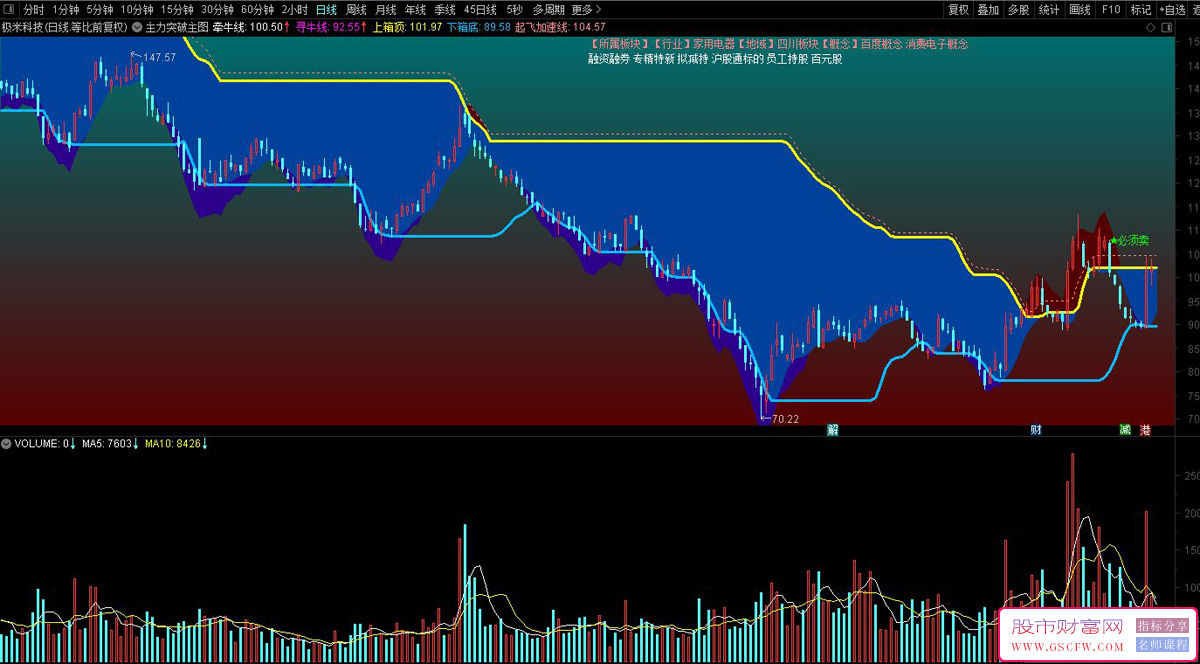This screenshot has width=1200, height=664.
Task: Click the 融资融券 tag
Action: click(609, 59)
